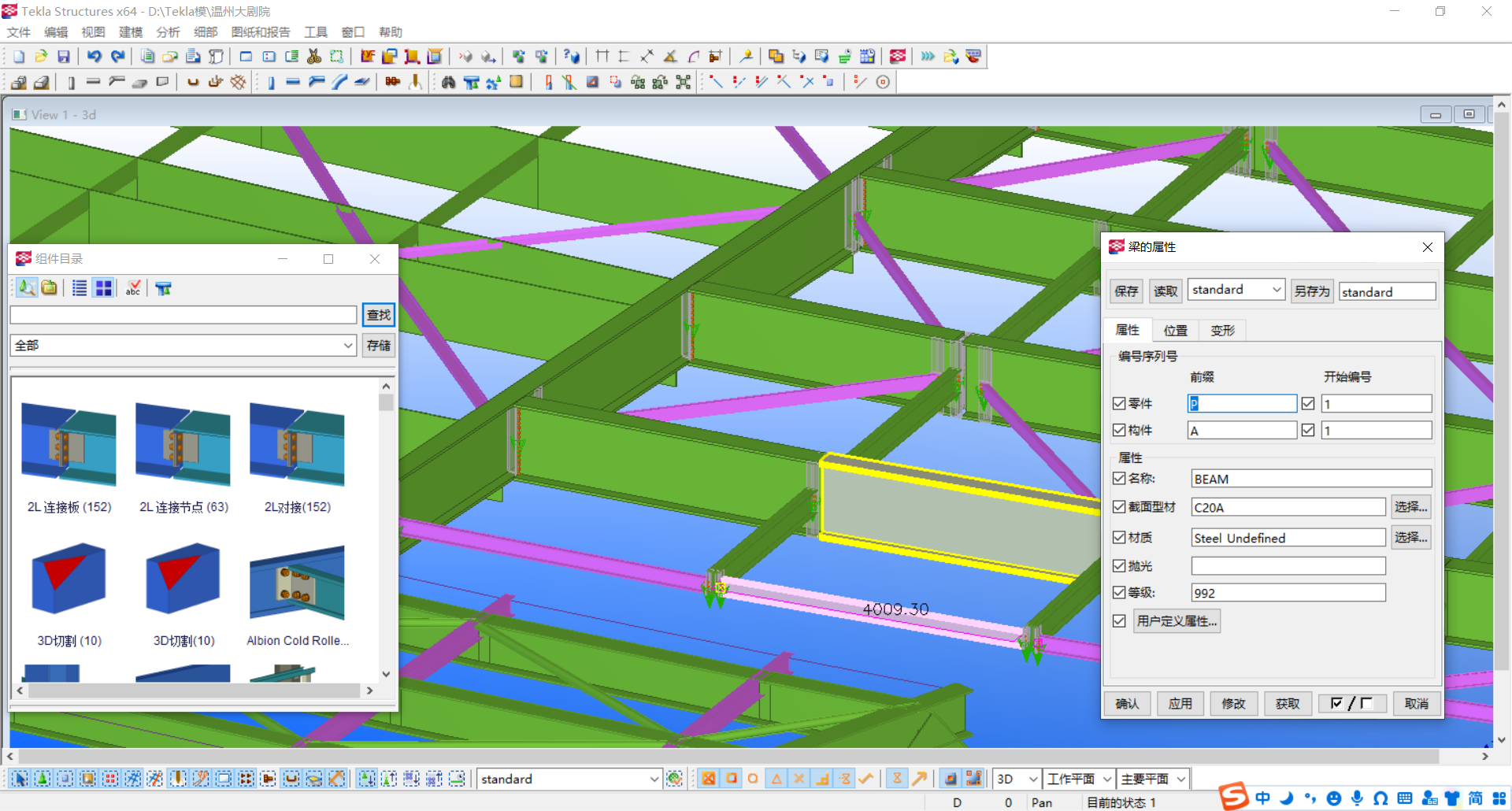1512x811 pixels.
Task: Select the angle measuring tool
Action: tap(670, 57)
